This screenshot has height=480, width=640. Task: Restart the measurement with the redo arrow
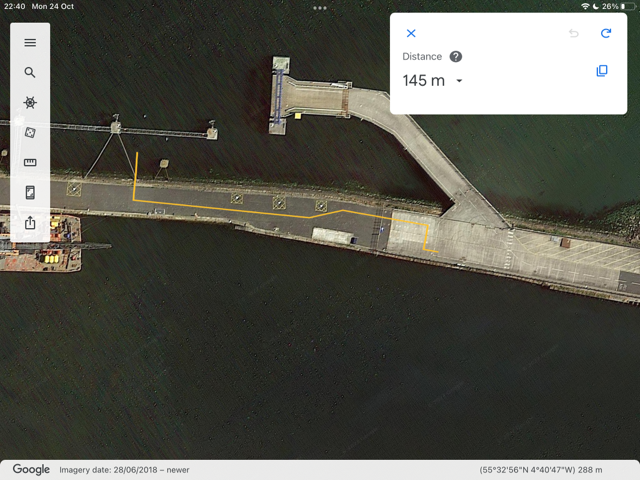coord(605,34)
